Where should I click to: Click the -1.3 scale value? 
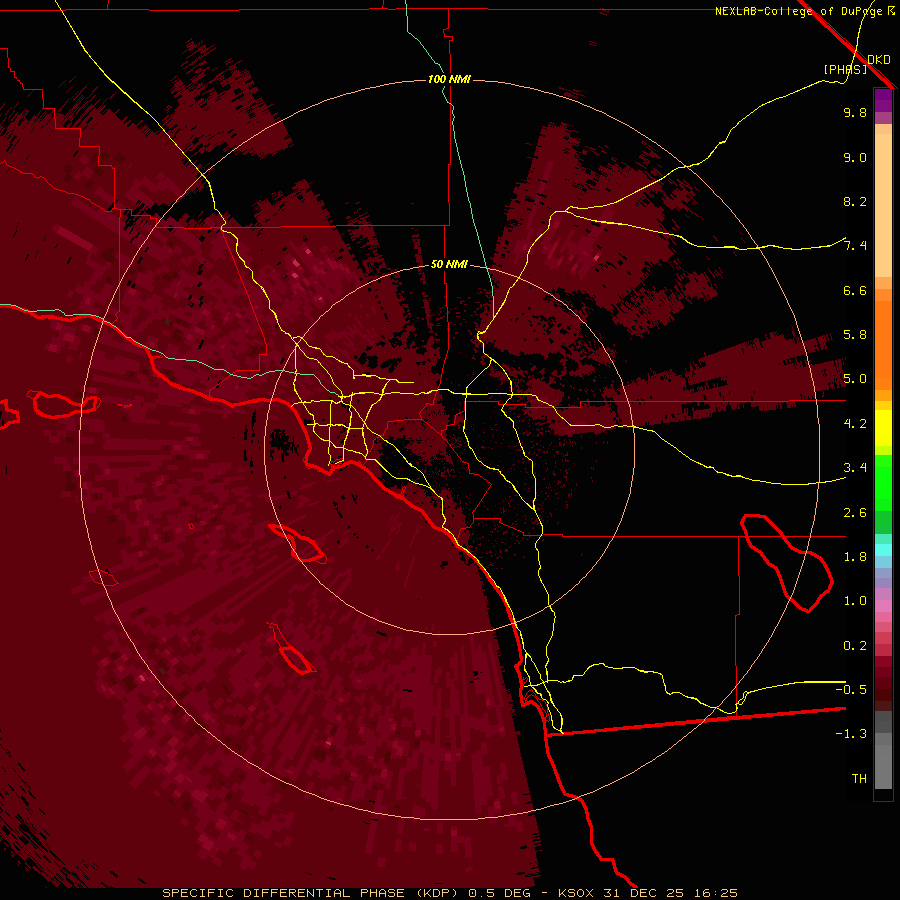[x=851, y=734]
